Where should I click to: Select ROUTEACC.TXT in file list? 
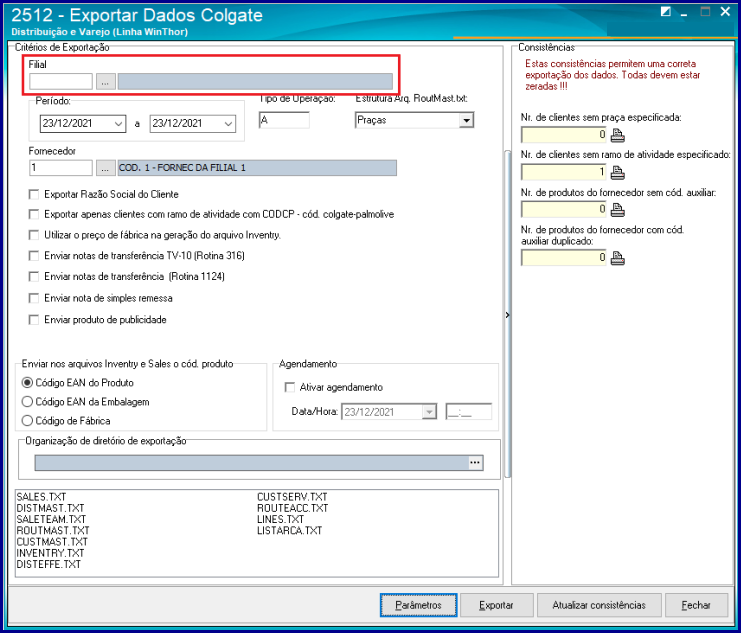[x=293, y=508]
